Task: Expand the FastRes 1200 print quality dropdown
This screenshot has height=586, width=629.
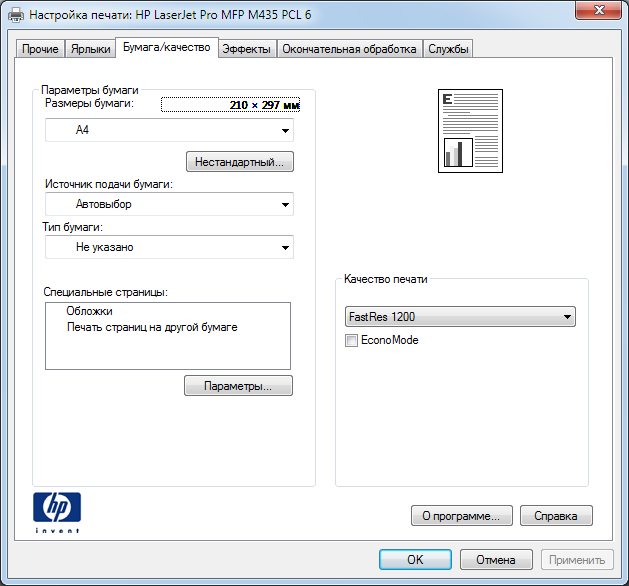Action: 460,317
